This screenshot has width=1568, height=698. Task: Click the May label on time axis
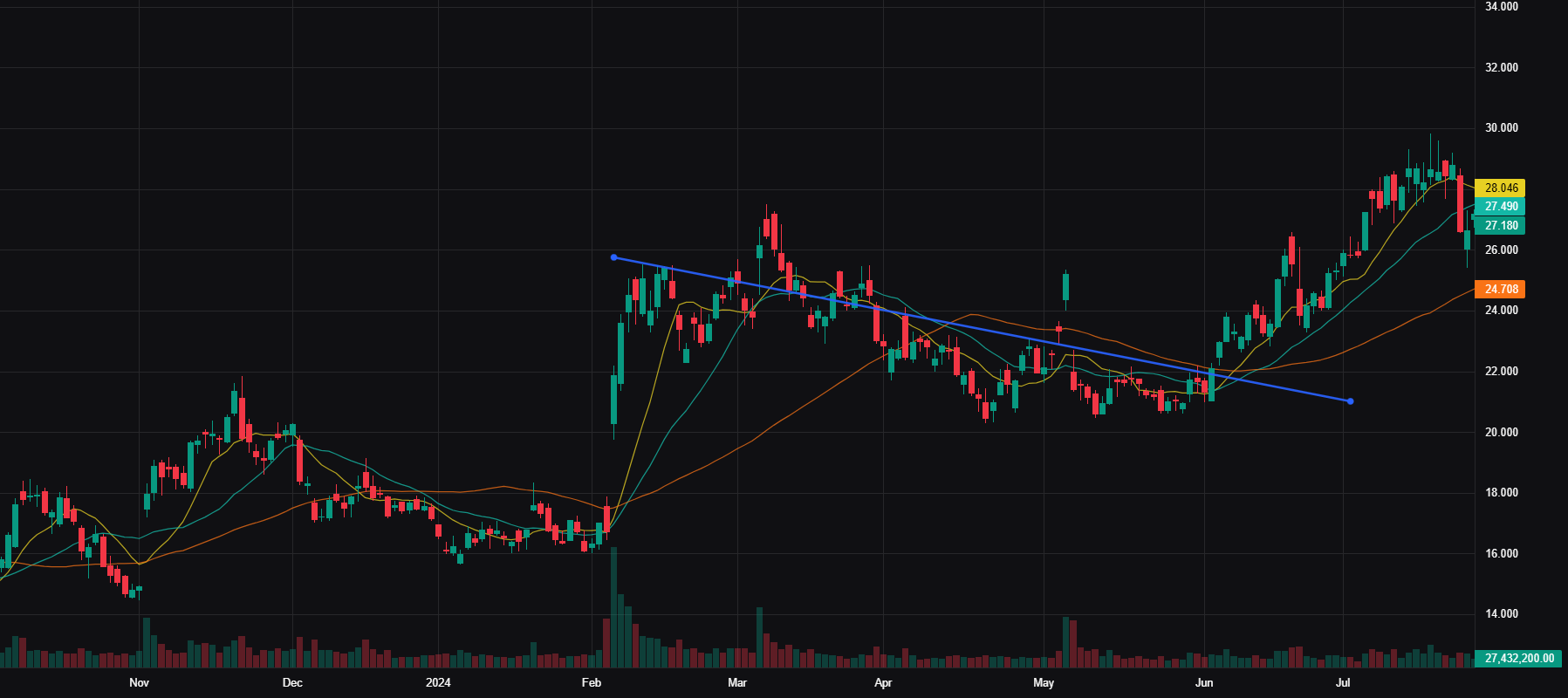[1044, 682]
